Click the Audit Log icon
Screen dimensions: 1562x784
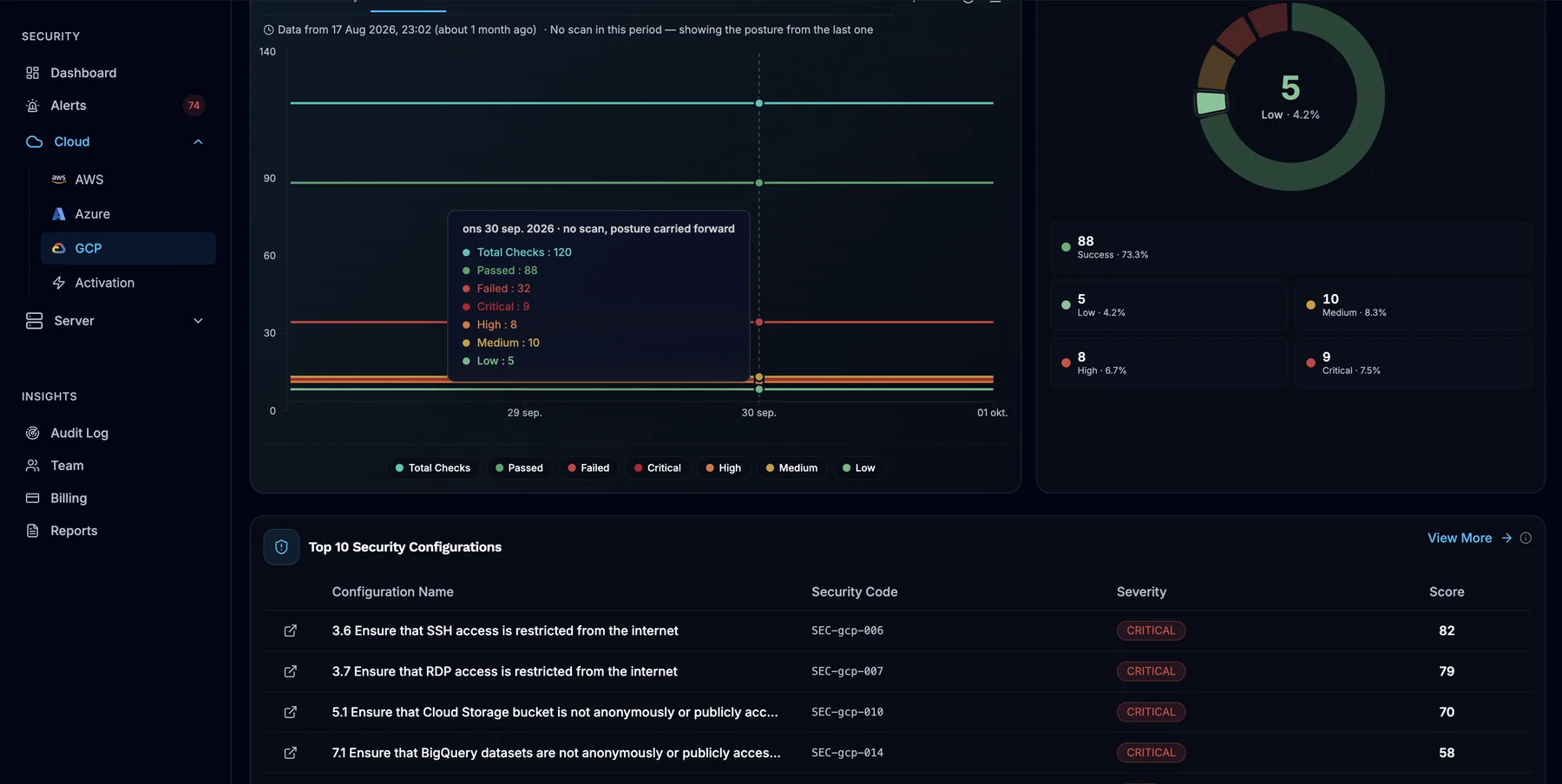click(33, 433)
